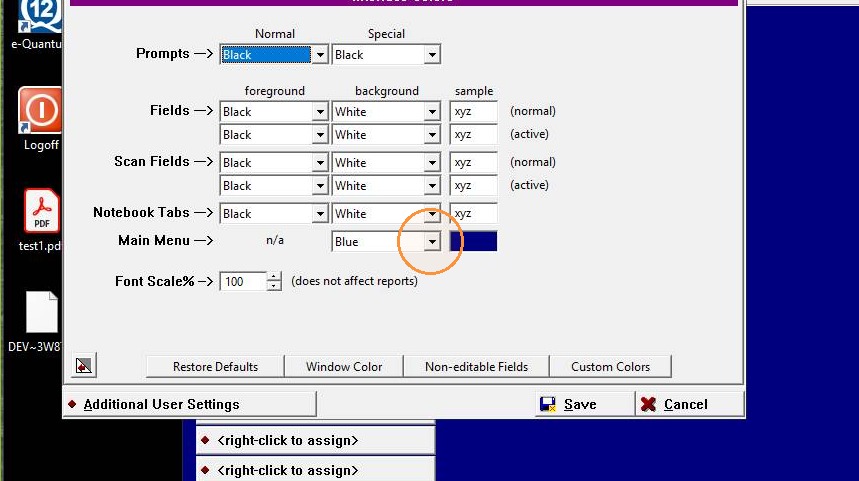
Task: Open Additional User Settings
Action: 190,404
